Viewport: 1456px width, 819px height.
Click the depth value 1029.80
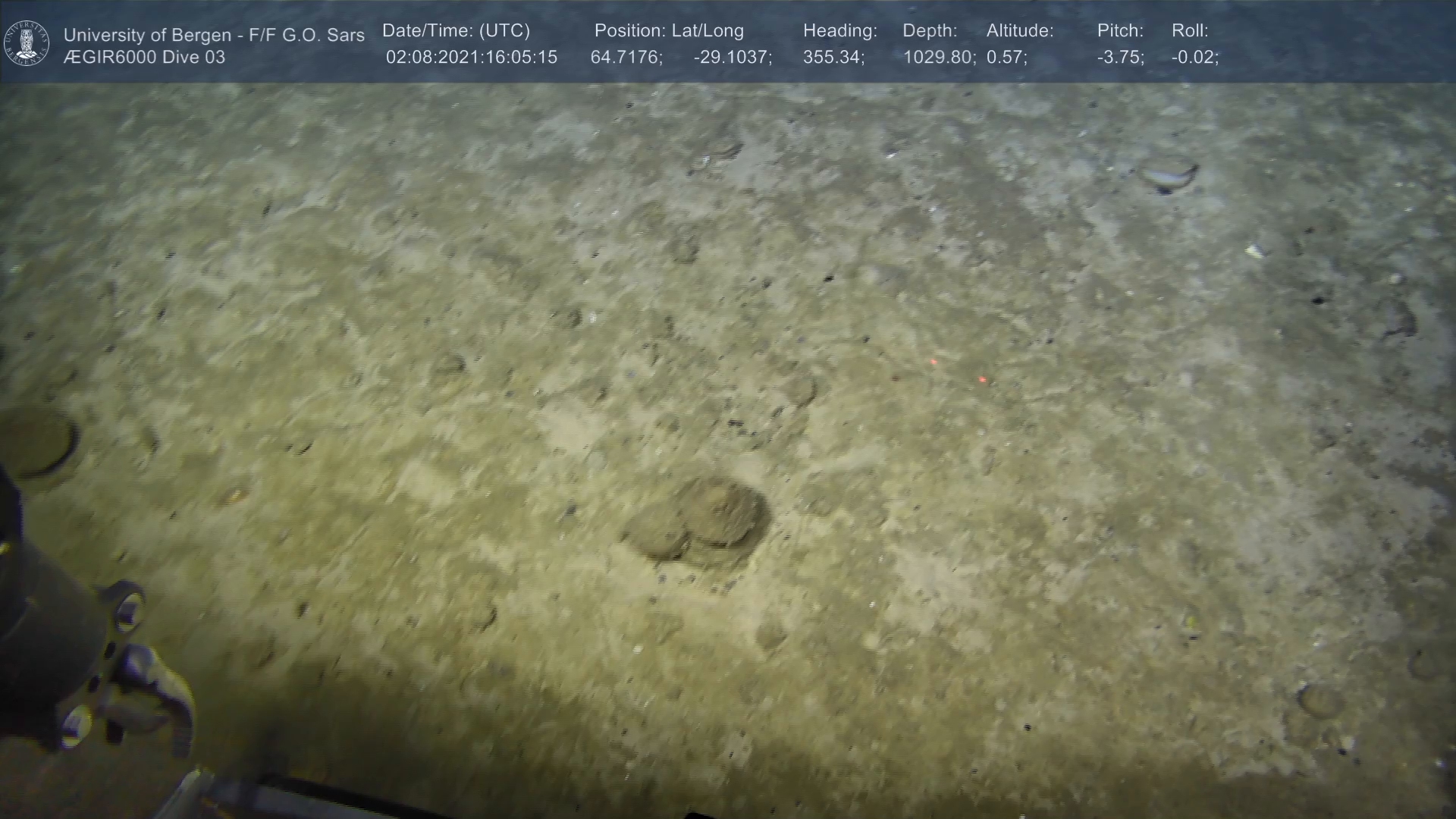click(x=938, y=58)
